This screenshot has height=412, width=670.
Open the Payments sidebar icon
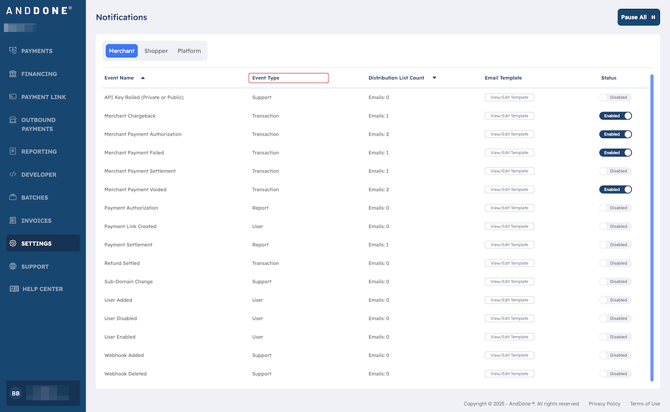13,51
